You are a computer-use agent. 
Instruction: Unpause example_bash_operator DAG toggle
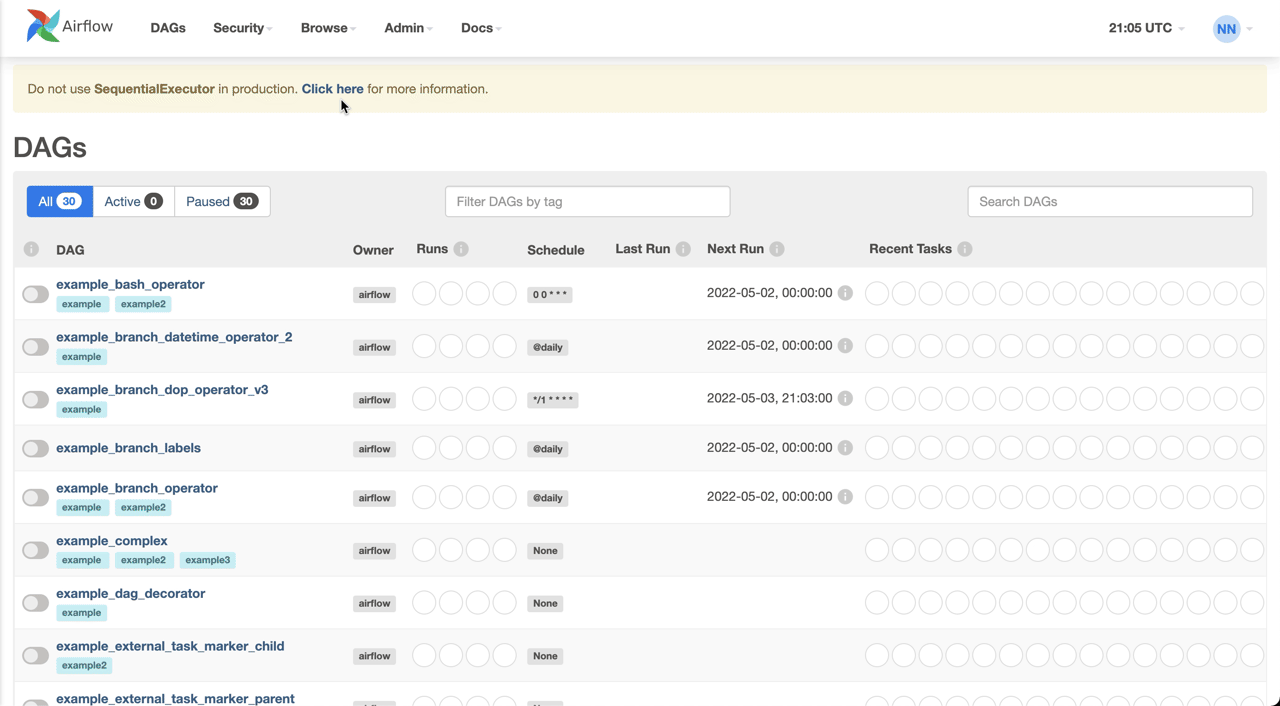(x=35, y=294)
